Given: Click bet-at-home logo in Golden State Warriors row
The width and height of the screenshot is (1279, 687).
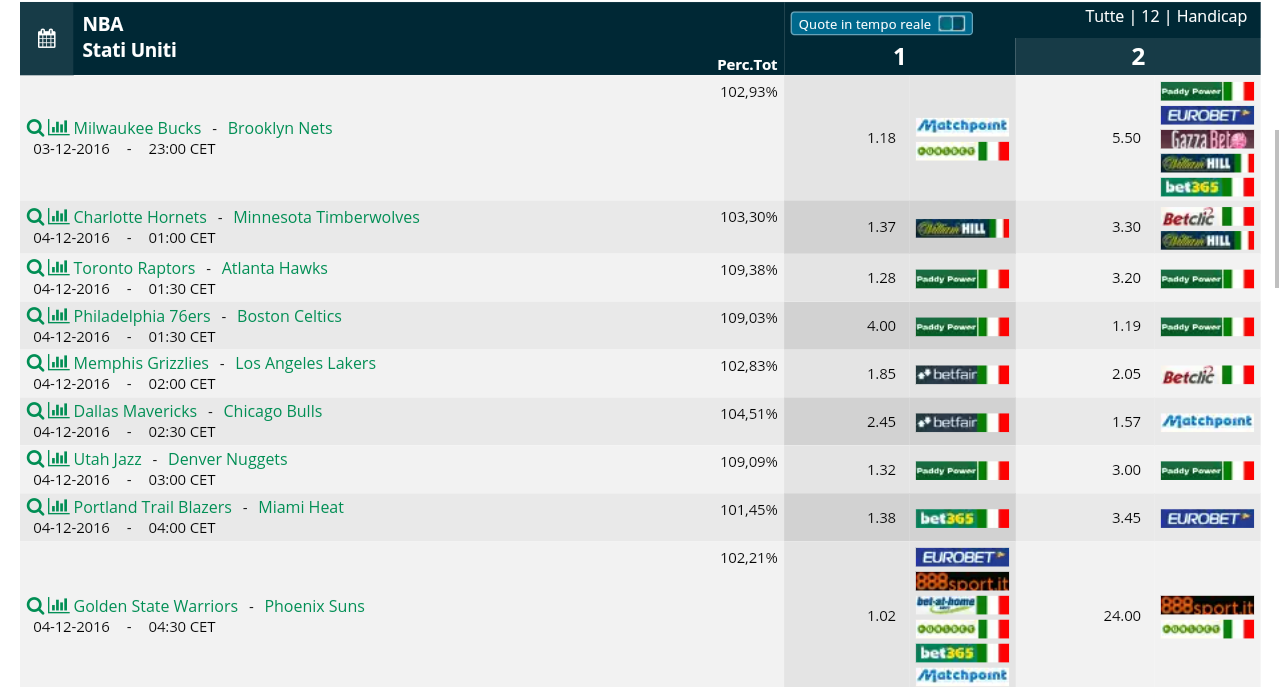Looking at the screenshot, I should click(962, 605).
